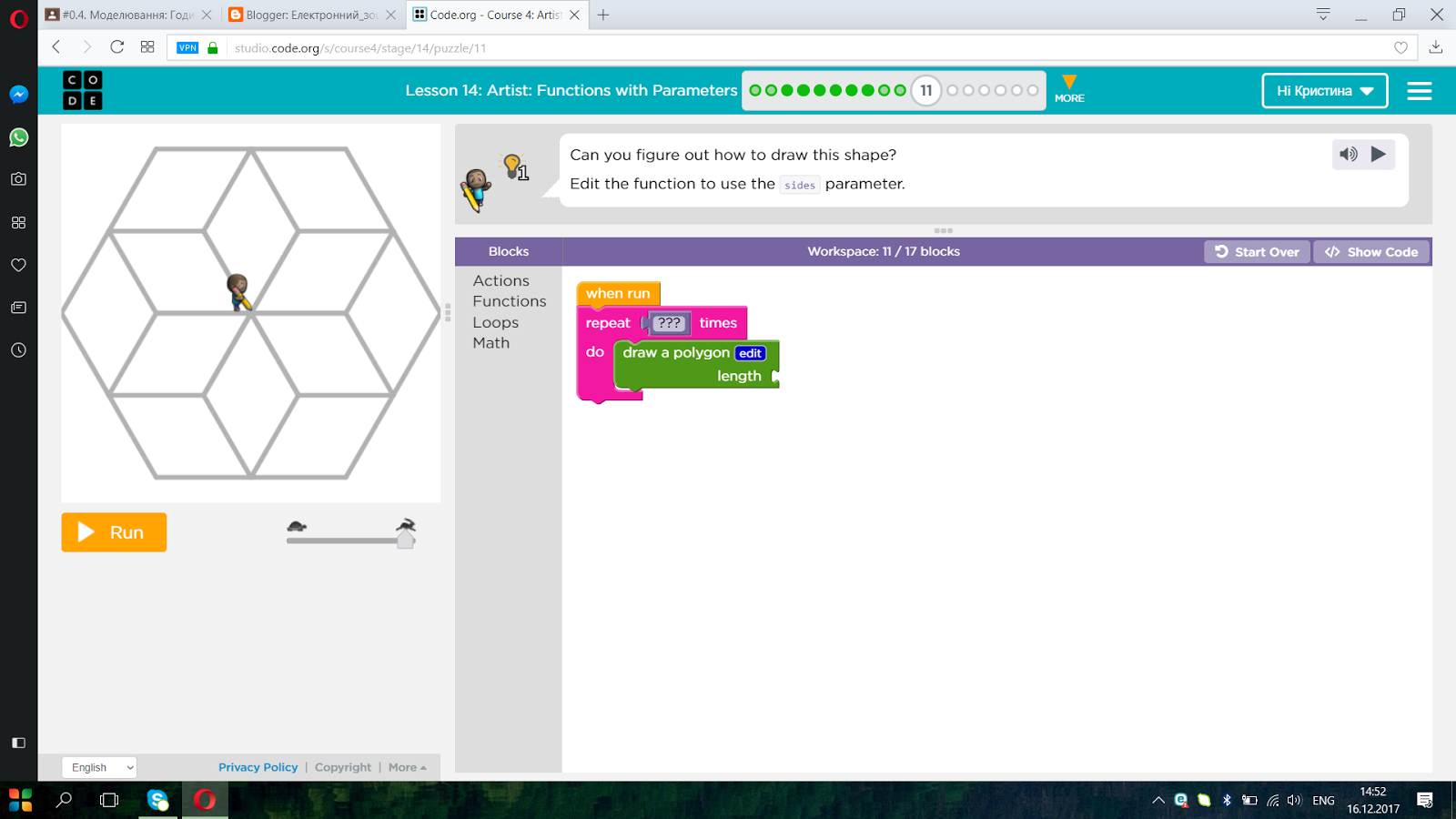Open history clock in the Opera sidebar
This screenshot has width=1456, height=819.
point(19,350)
